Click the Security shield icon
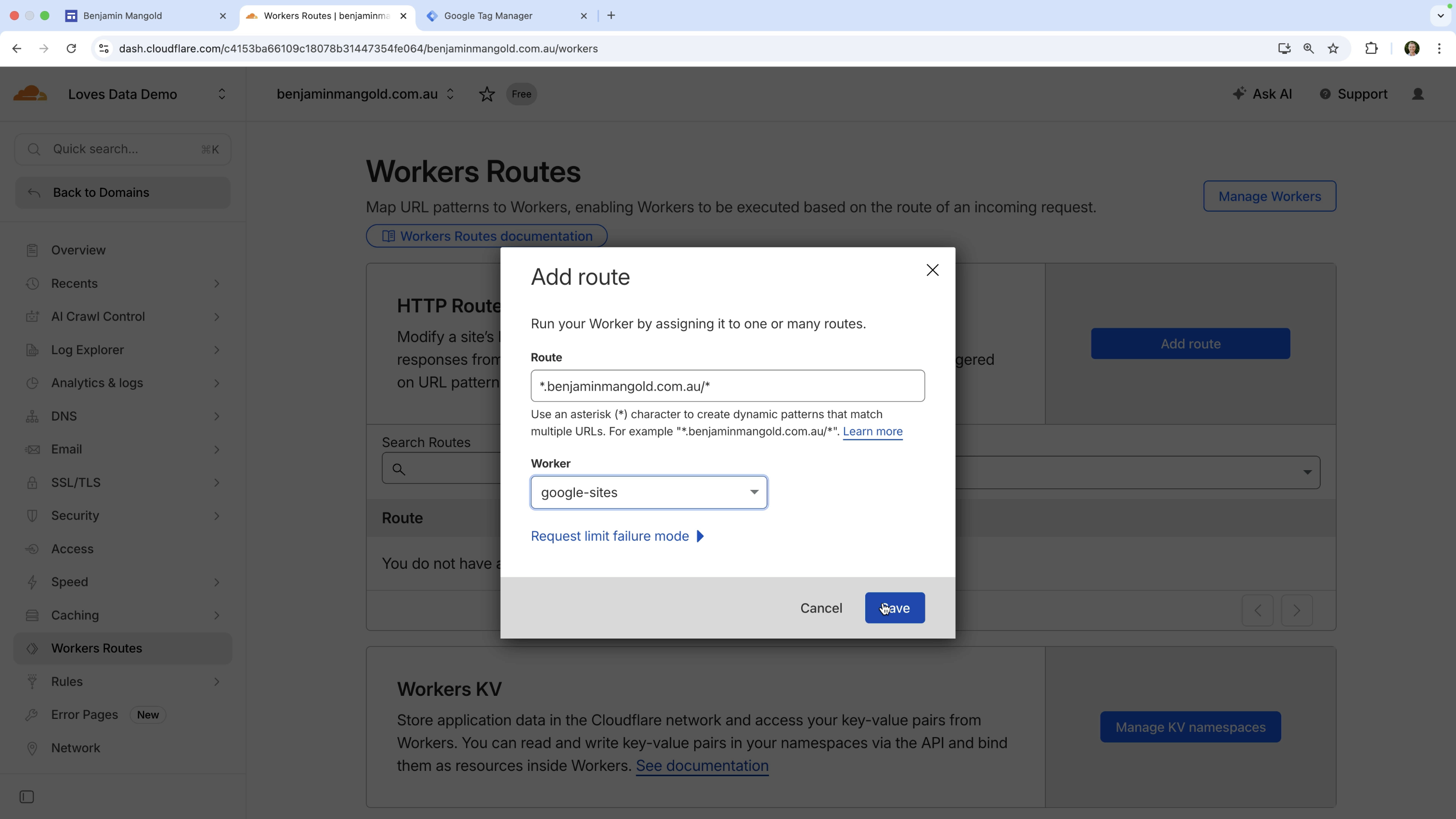Viewport: 1456px width, 819px height. pyautogui.click(x=32, y=516)
